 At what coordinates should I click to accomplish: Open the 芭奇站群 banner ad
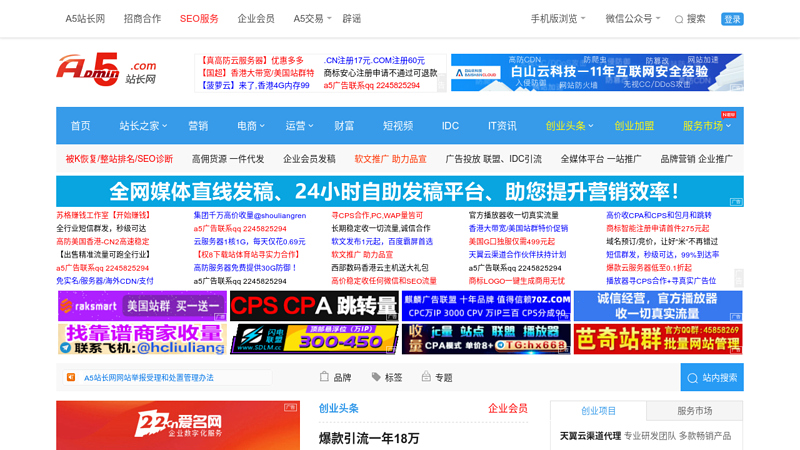click(x=658, y=339)
